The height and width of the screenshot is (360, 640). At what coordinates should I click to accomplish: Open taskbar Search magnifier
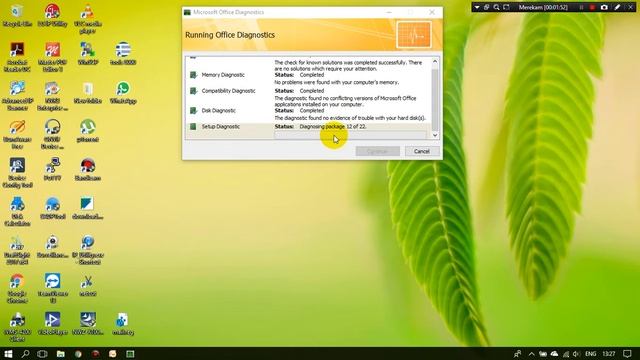[x=25, y=353]
